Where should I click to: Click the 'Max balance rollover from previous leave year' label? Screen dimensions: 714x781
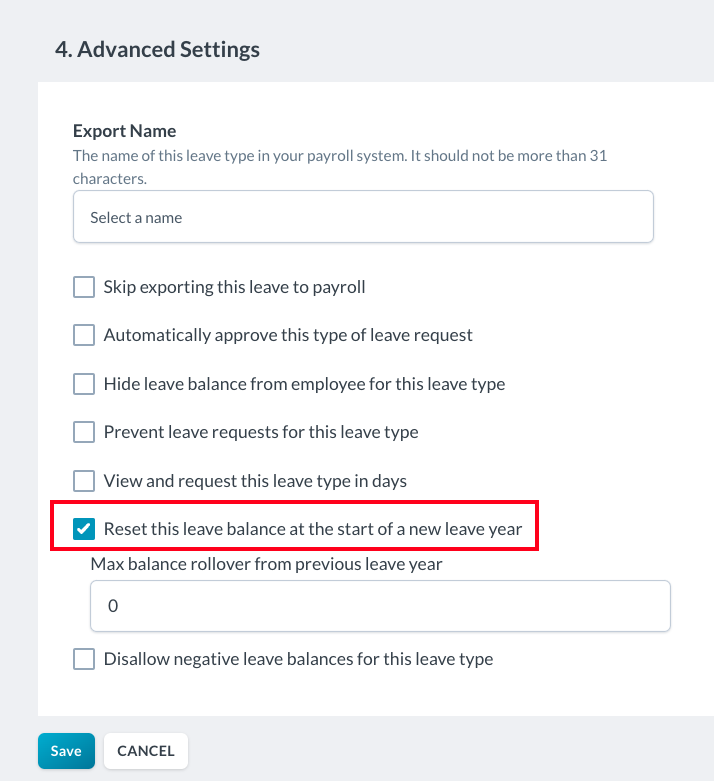tap(266, 564)
